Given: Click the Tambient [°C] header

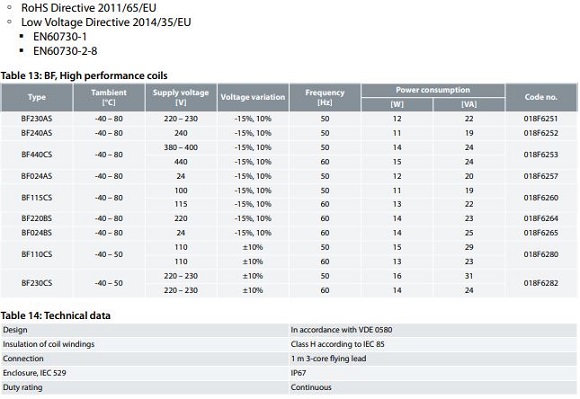Looking at the screenshot, I should tap(109, 97).
